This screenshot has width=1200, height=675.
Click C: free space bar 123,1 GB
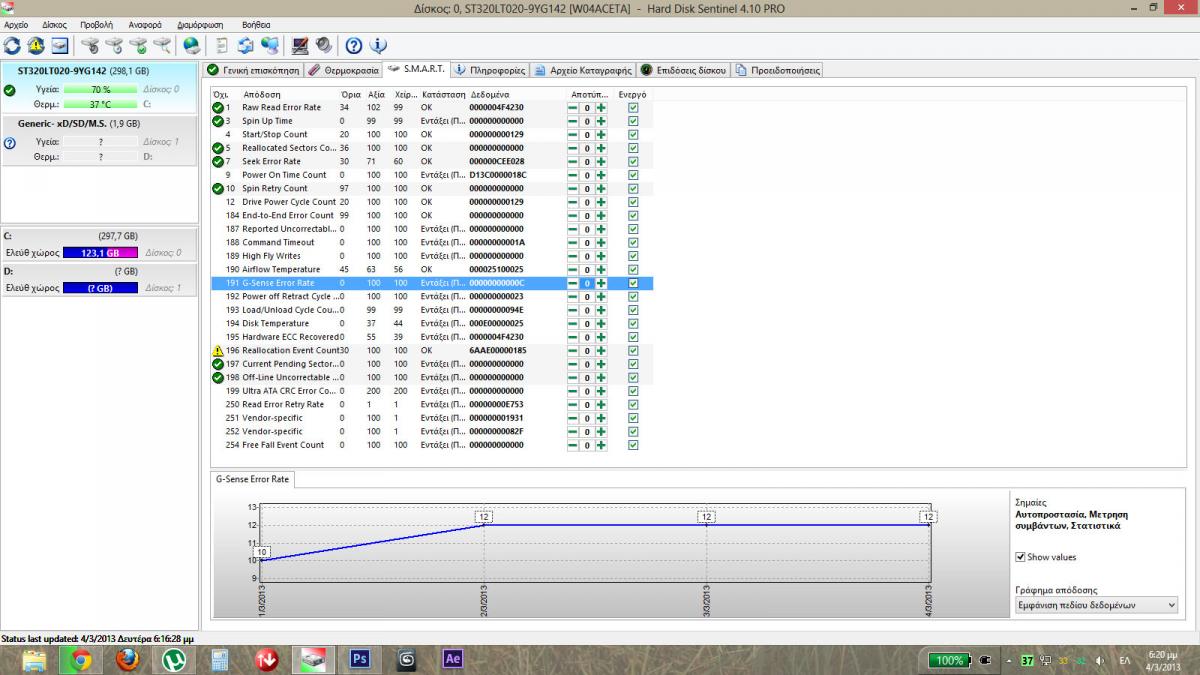[100, 252]
